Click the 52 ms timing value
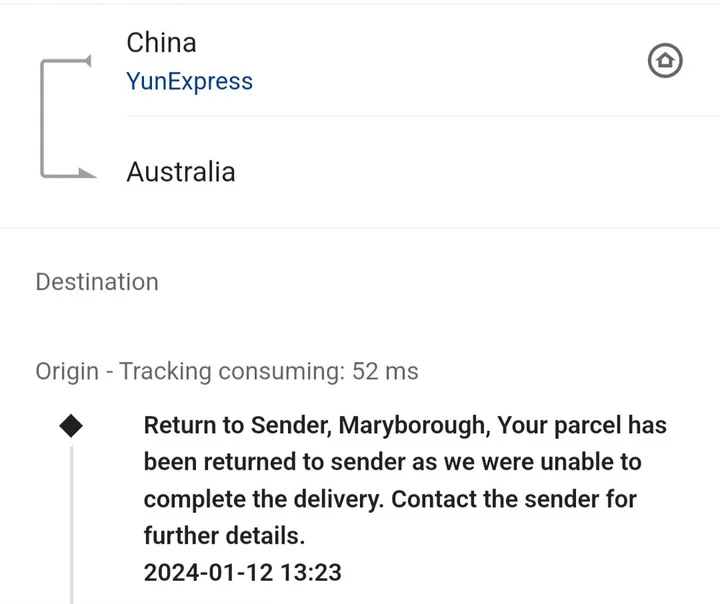Image resolution: width=720 pixels, height=604 pixels. tap(386, 372)
